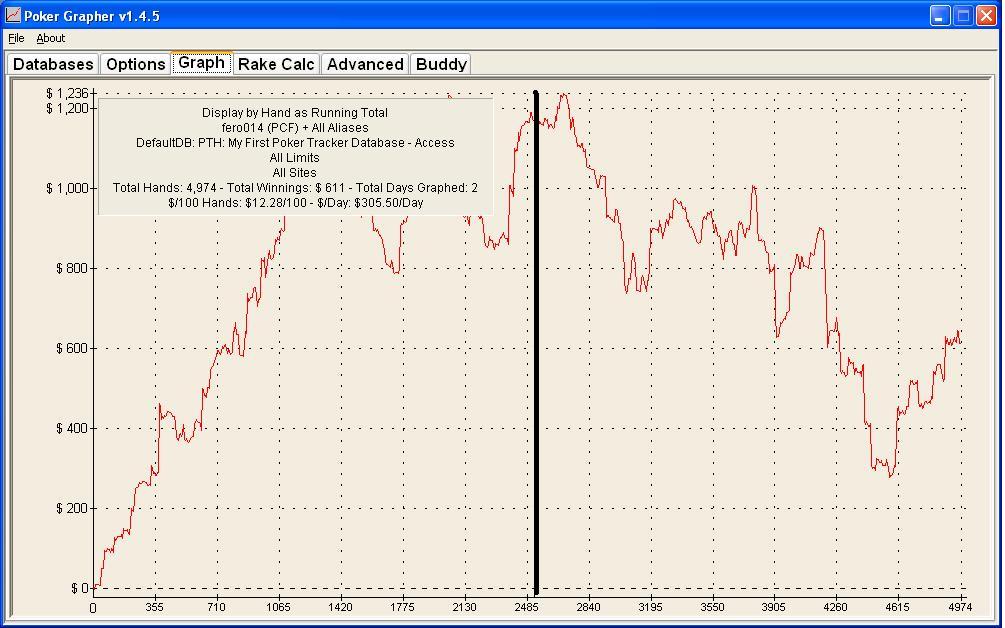
Task: Close the Poker Grapher window
Action: click(986, 16)
